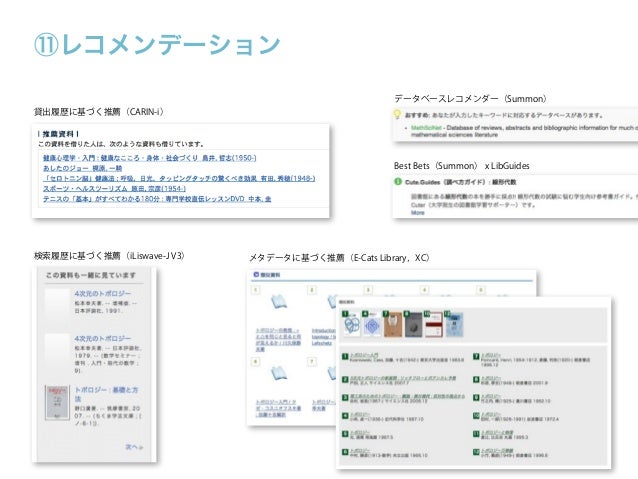
Task: Click the この資料も一緒に見ています heading
Action: (x=91, y=275)
